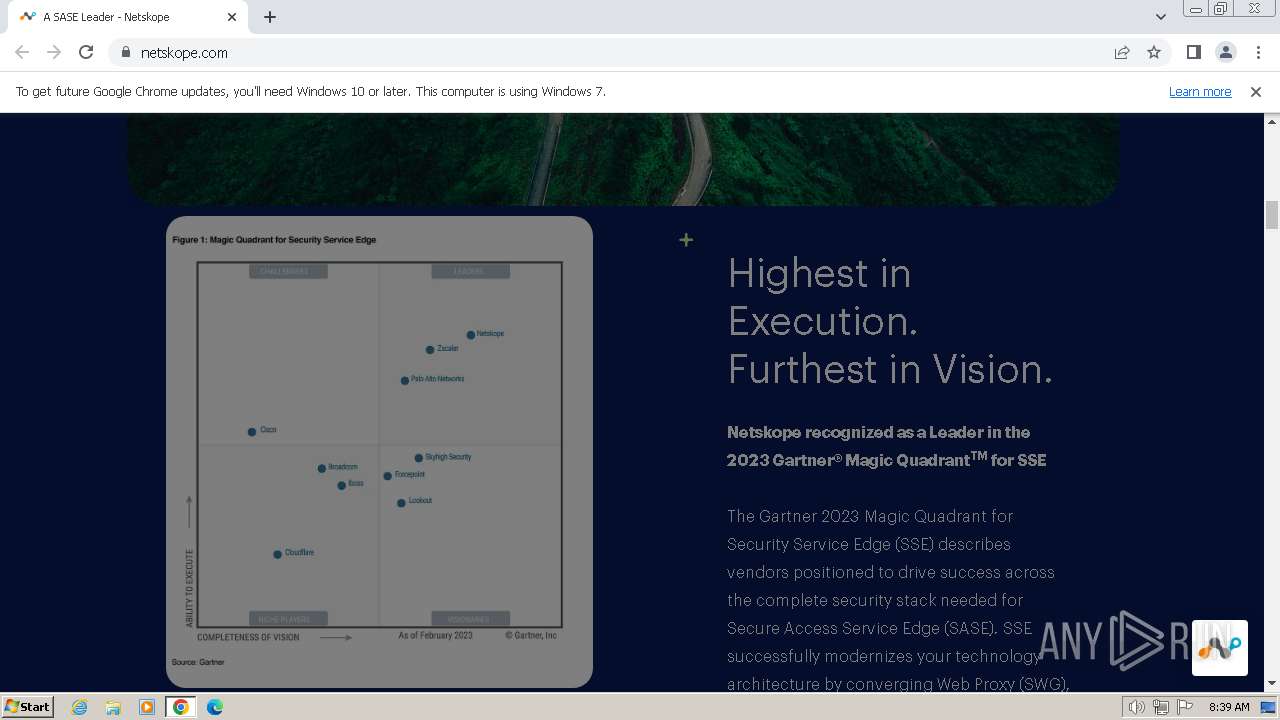Click the green plus sign icon
Image resolution: width=1280 pixels, height=720 pixels.
pos(686,240)
